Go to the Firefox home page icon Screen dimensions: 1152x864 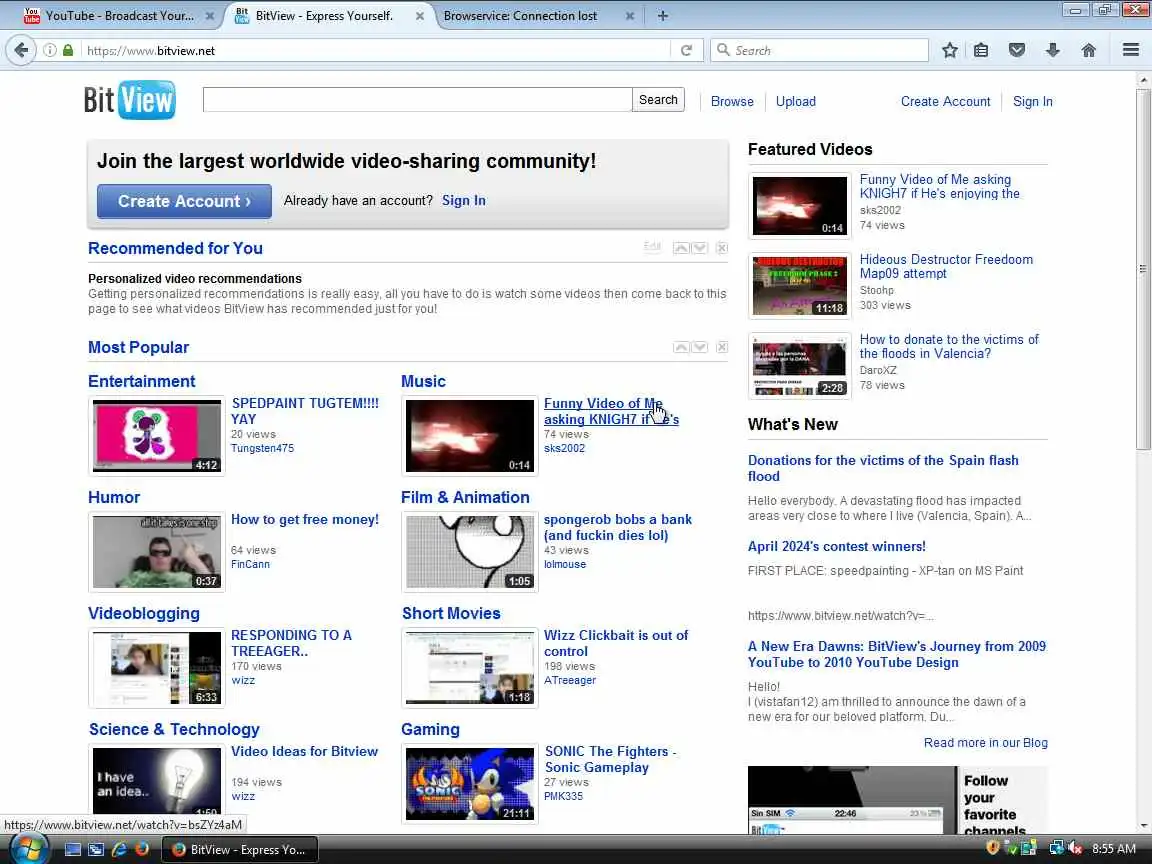1088,50
